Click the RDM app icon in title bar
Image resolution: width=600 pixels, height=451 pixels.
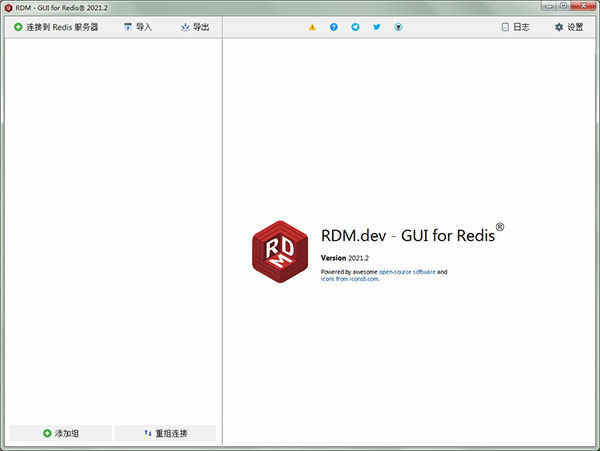[8, 8]
